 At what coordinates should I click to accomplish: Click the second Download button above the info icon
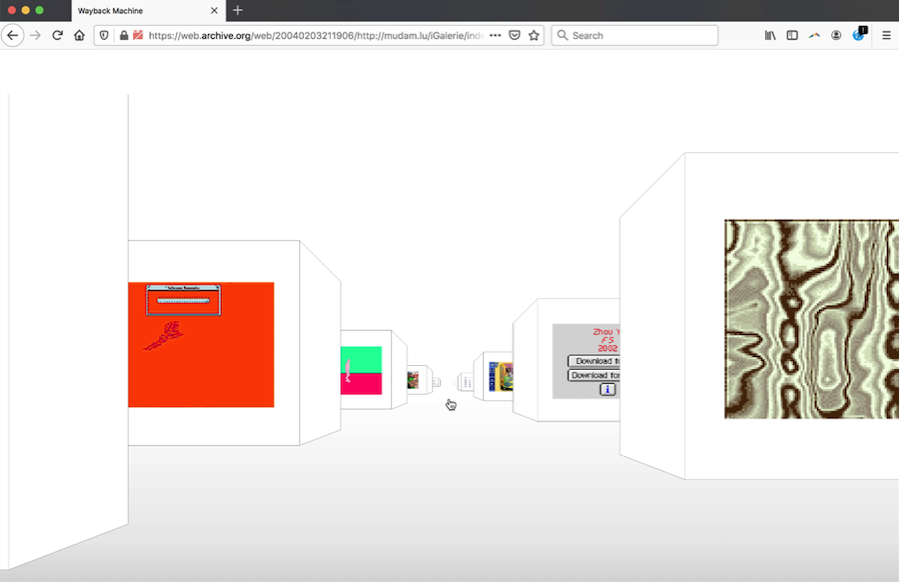pos(594,375)
